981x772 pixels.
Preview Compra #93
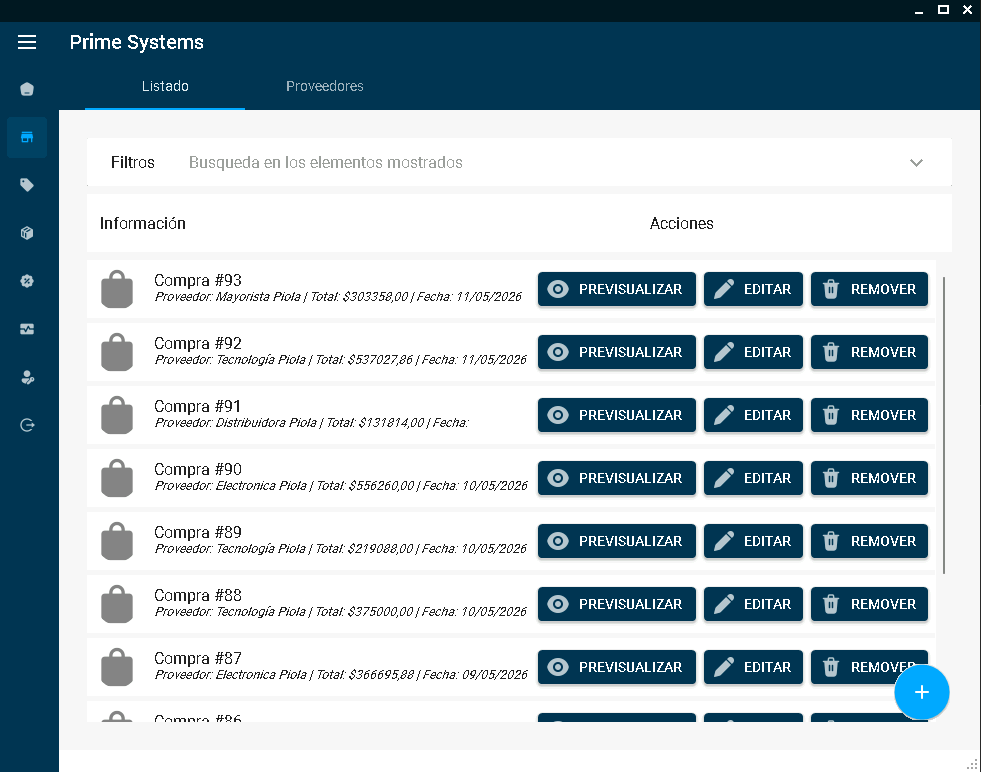[617, 289]
